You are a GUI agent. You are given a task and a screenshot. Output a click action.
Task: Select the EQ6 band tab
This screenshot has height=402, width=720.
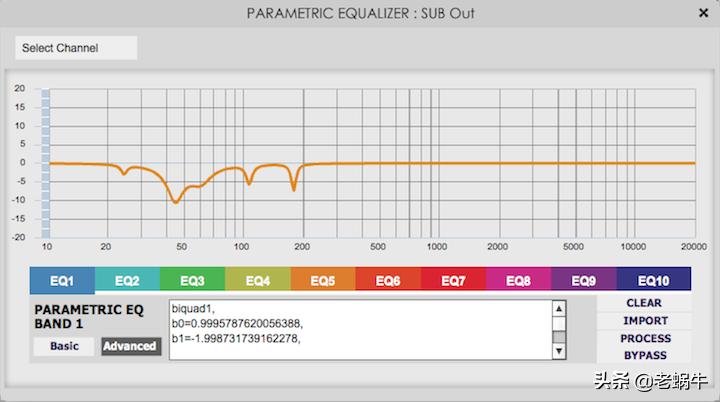point(388,279)
